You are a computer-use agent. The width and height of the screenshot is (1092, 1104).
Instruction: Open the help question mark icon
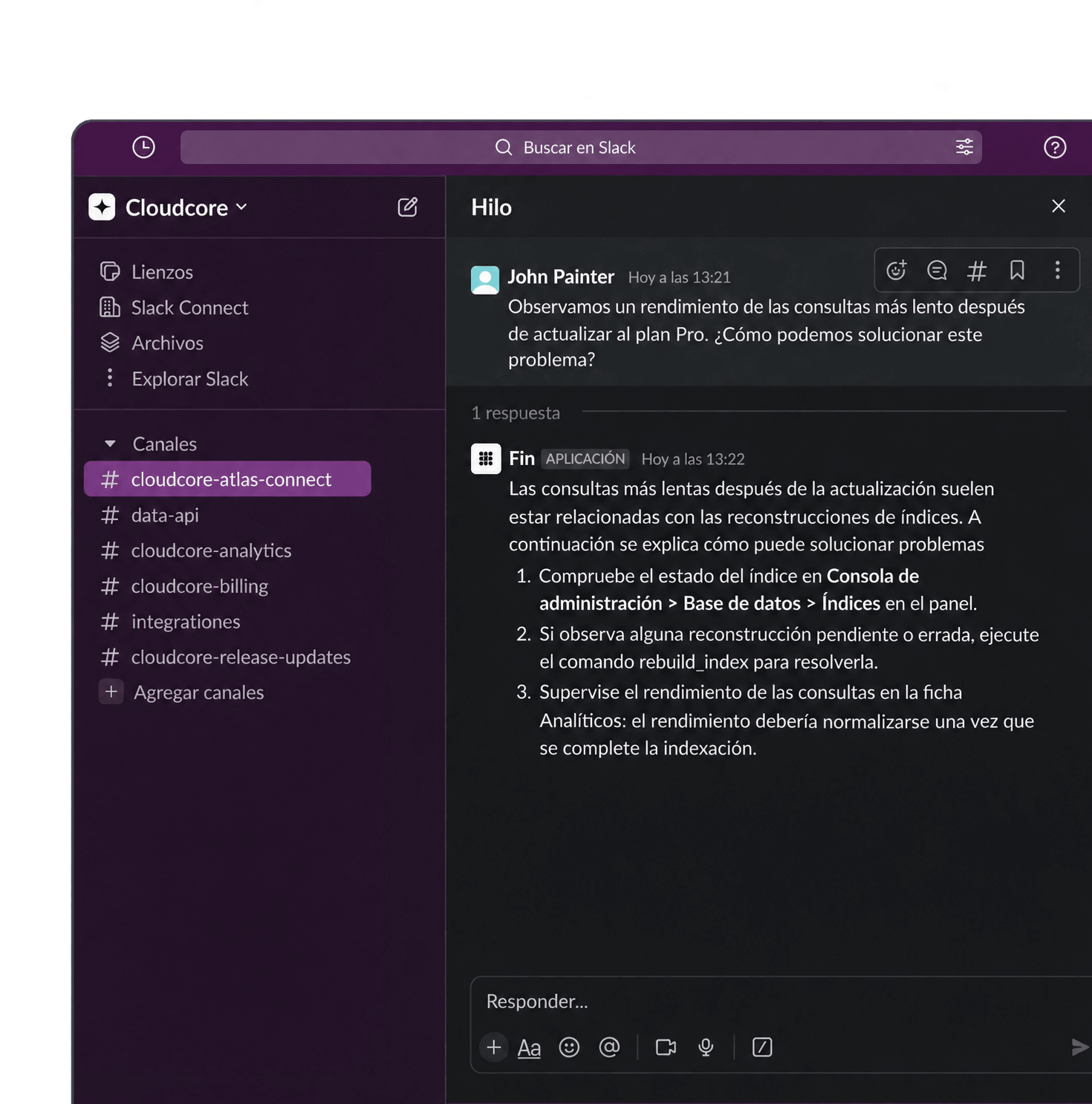point(1055,147)
